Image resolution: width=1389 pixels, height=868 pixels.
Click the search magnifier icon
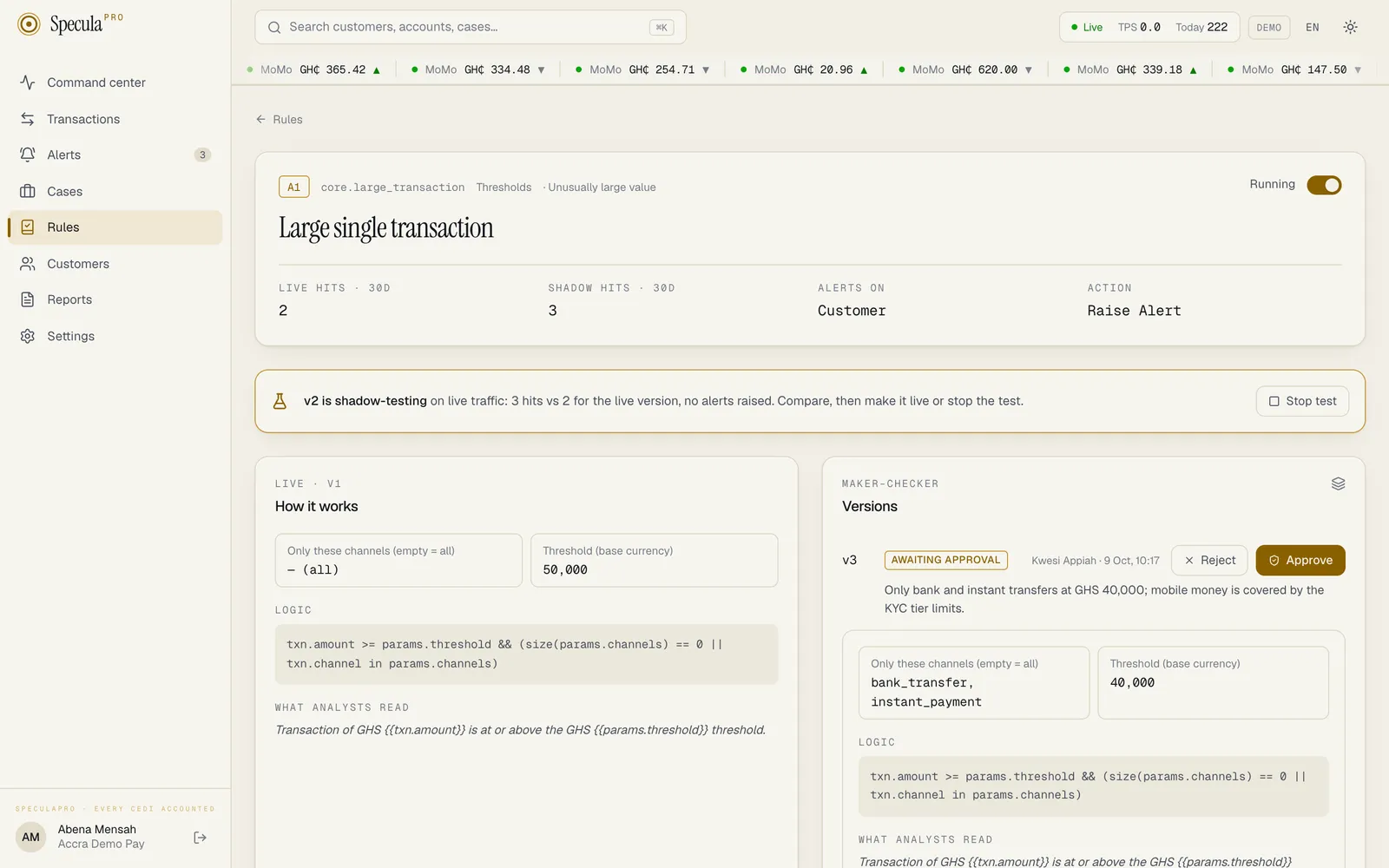coord(274,27)
